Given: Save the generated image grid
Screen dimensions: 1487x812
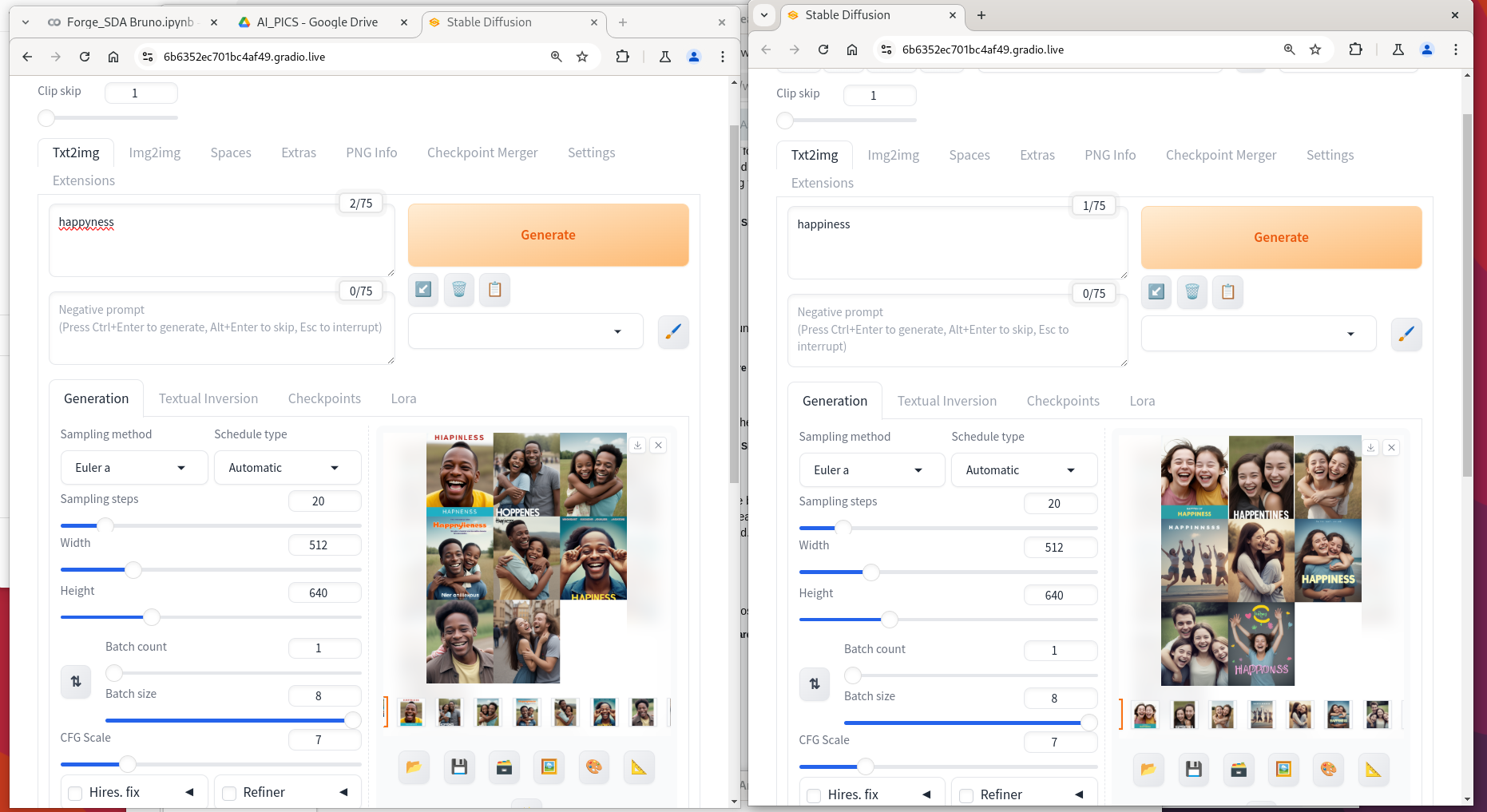Looking at the screenshot, I should click(459, 766).
